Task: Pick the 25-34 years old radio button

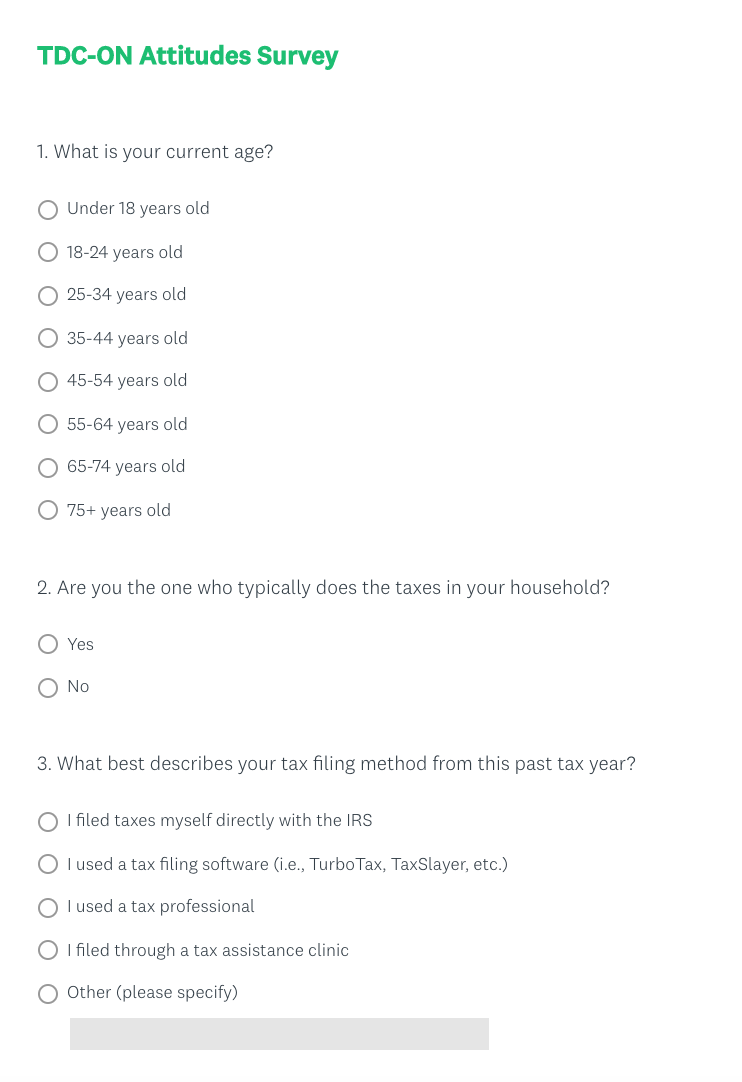Action: 48,296
